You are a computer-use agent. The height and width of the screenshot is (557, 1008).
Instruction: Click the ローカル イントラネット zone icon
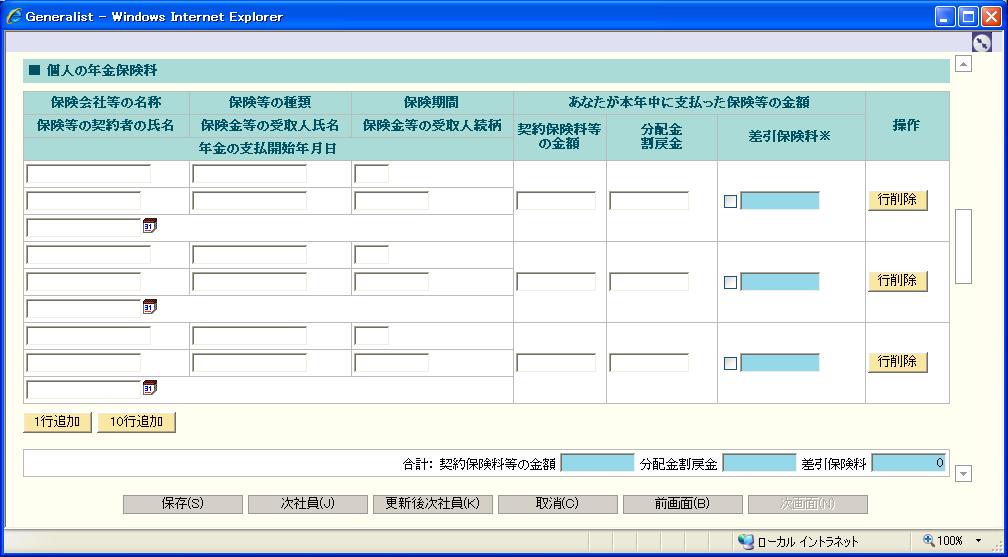pyautogui.click(x=745, y=541)
